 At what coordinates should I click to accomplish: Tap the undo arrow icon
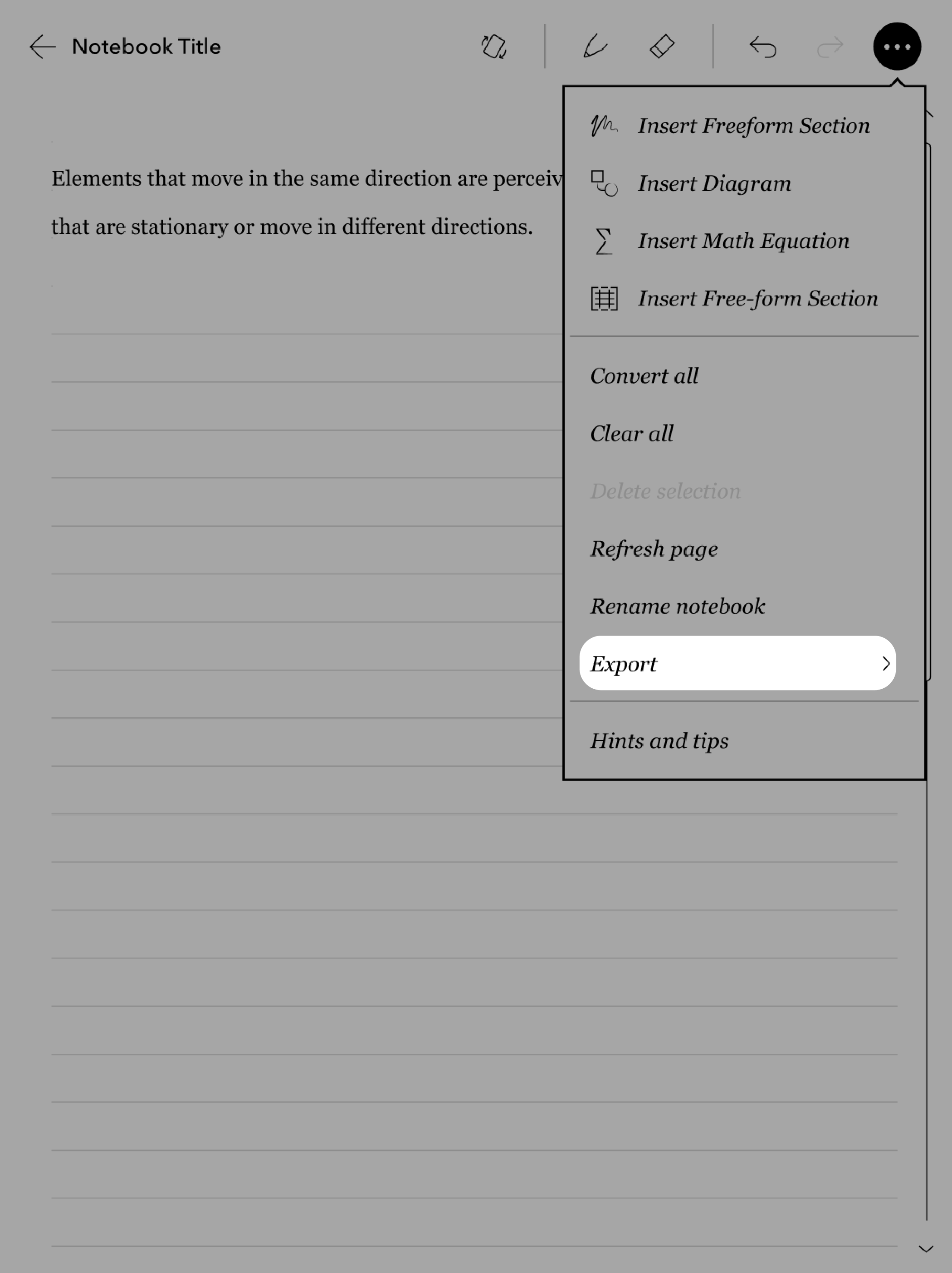(762, 46)
